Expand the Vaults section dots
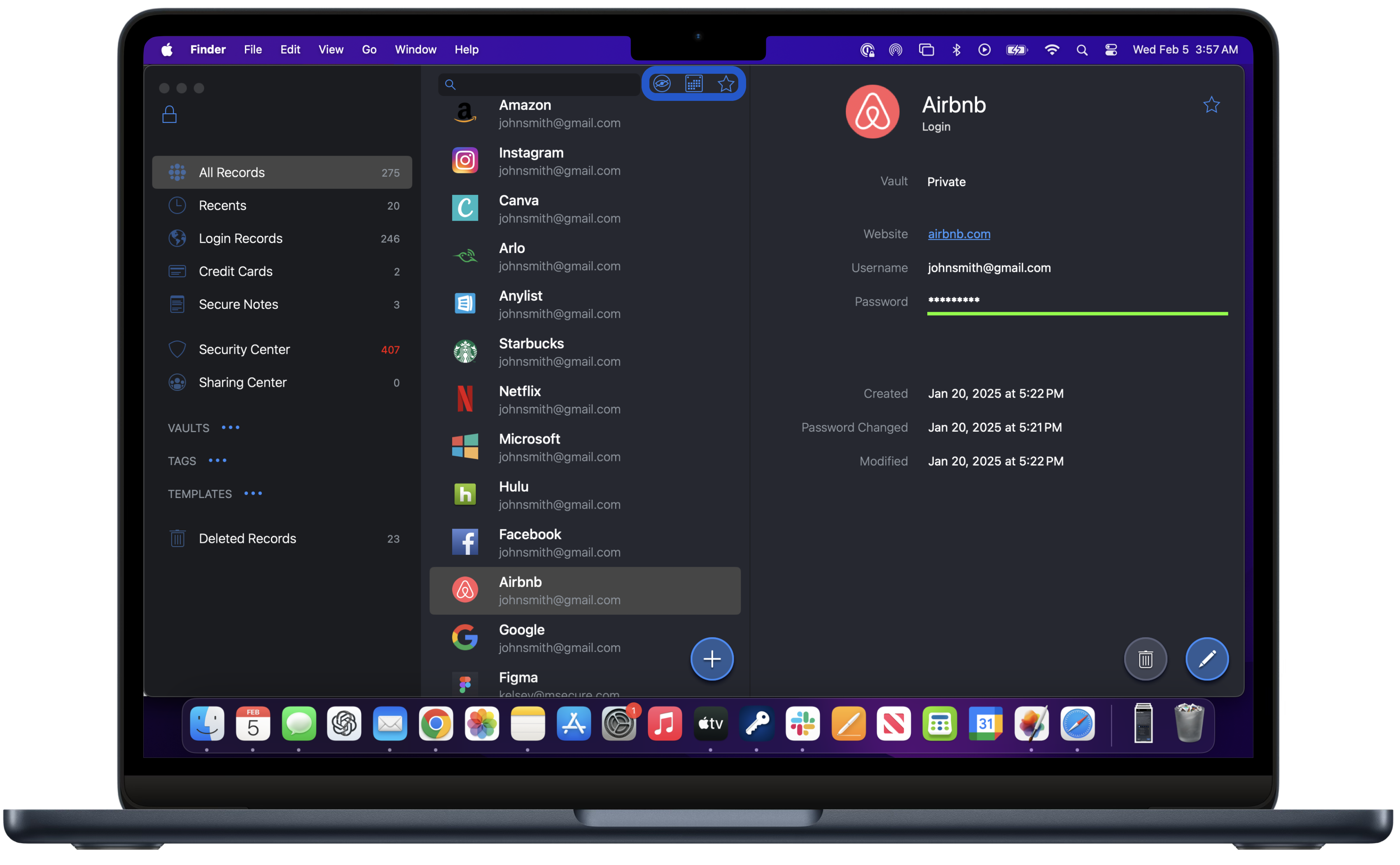Image resolution: width=1400 pixels, height=865 pixels. point(231,428)
